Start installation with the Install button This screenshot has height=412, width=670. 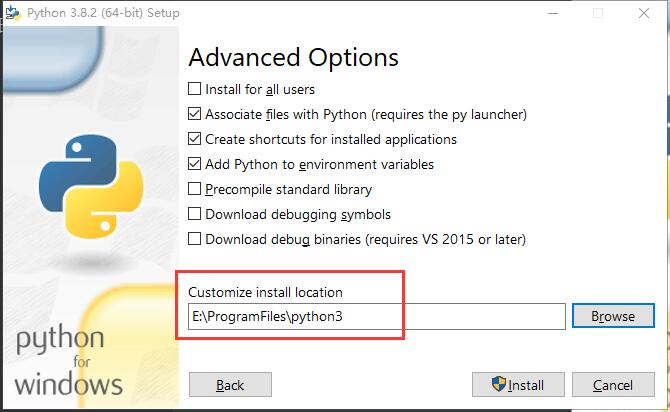(x=518, y=385)
